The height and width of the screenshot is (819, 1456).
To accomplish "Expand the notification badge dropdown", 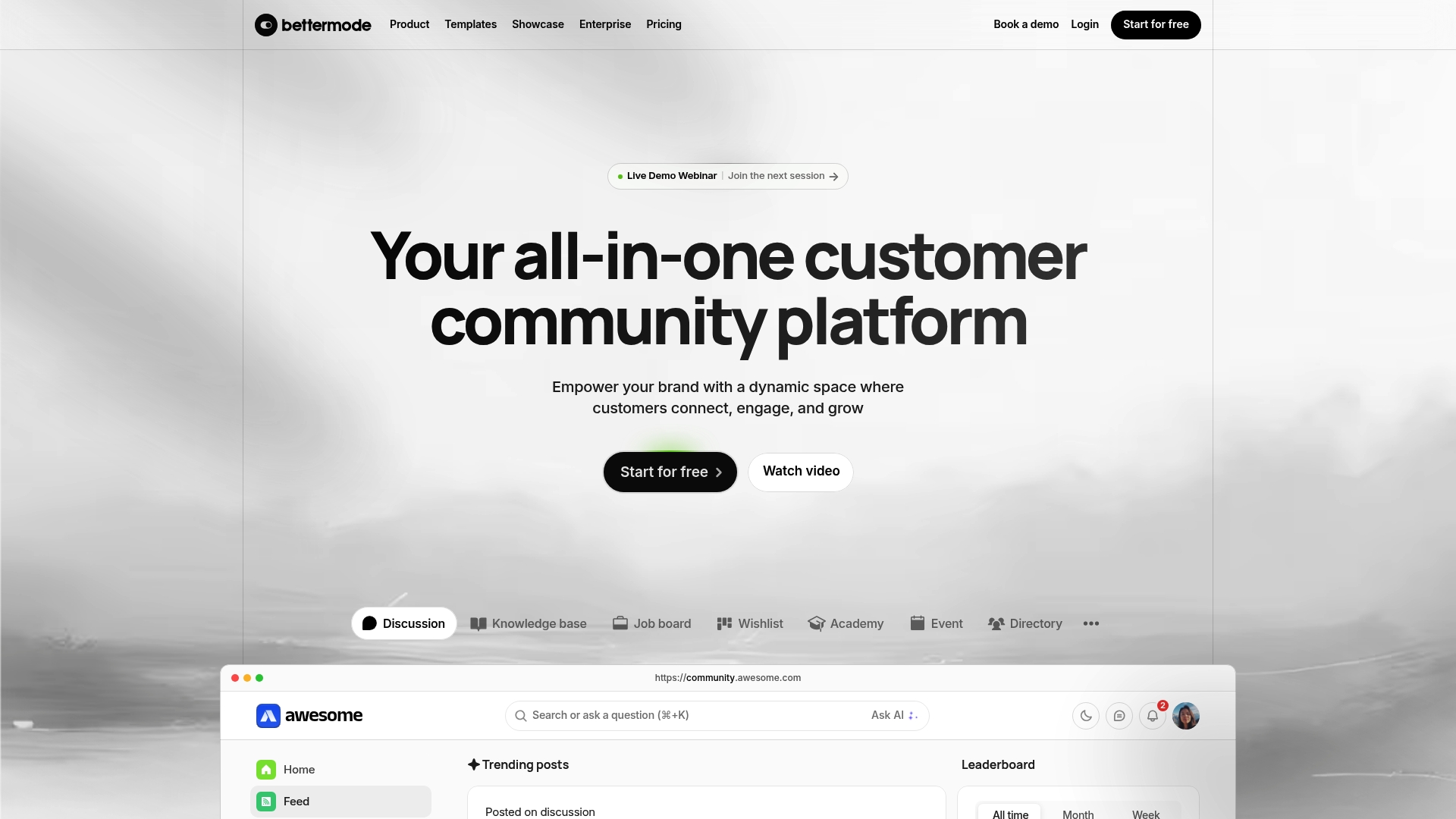I will pyautogui.click(x=1153, y=716).
